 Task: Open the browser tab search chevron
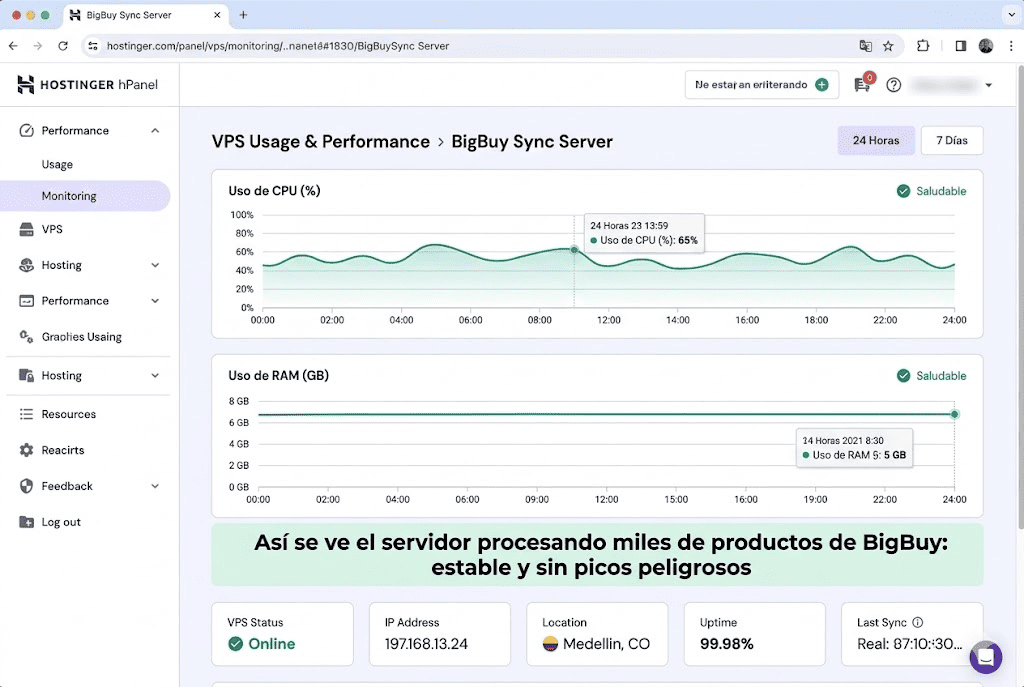tap(1011, 14)
